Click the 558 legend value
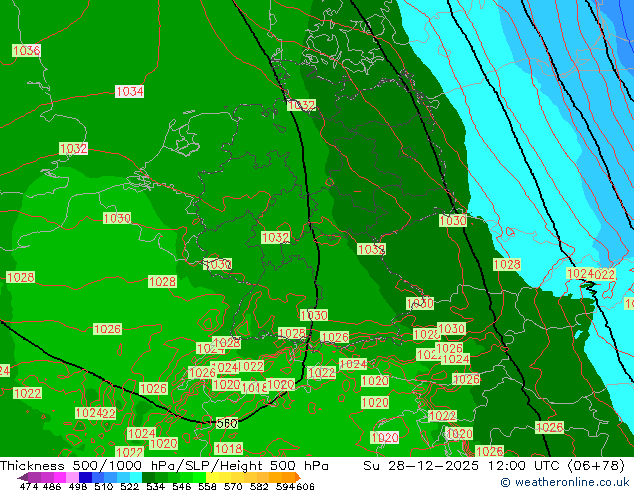Viewport: 634px width, 490px height. click(207, 486)
